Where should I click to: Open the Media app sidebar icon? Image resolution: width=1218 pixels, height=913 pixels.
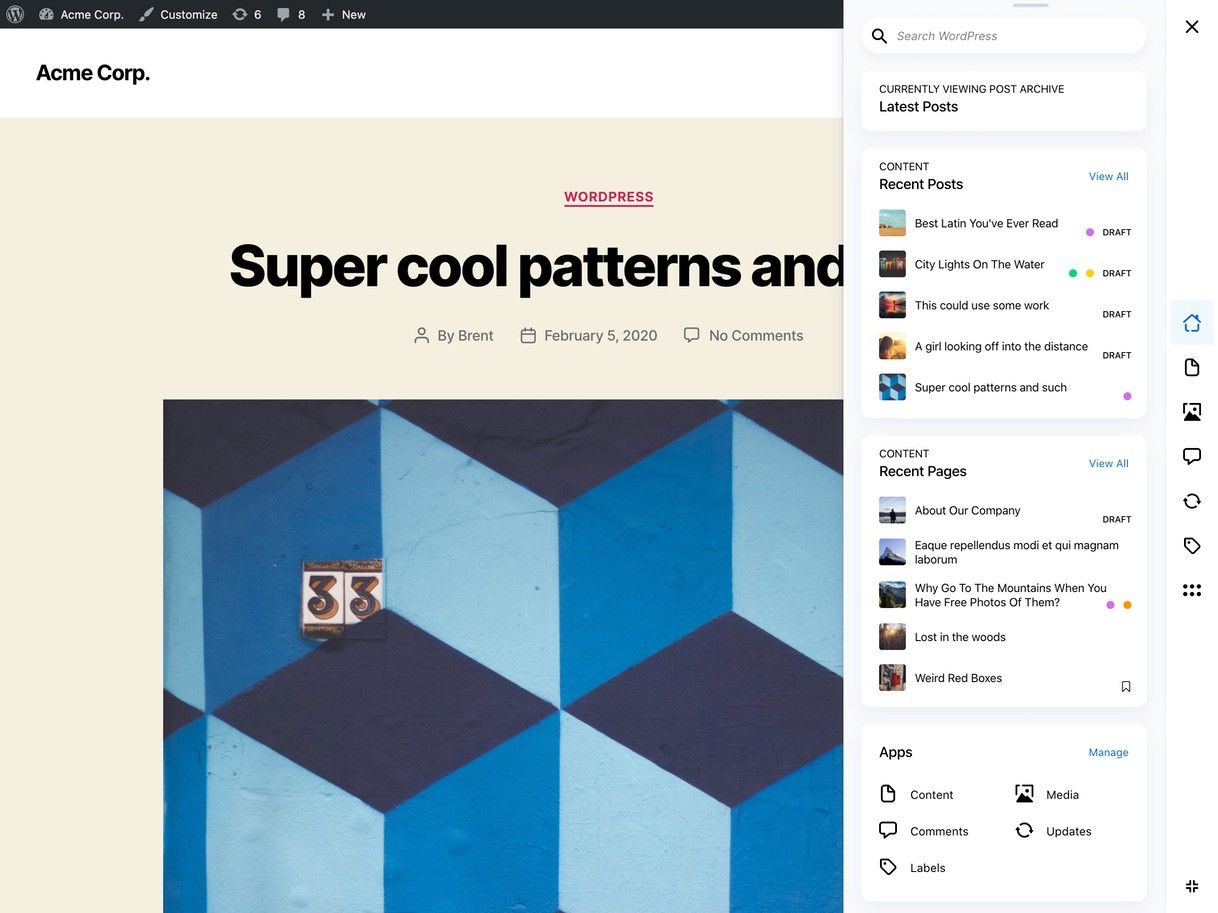[x=1191, y=412]
